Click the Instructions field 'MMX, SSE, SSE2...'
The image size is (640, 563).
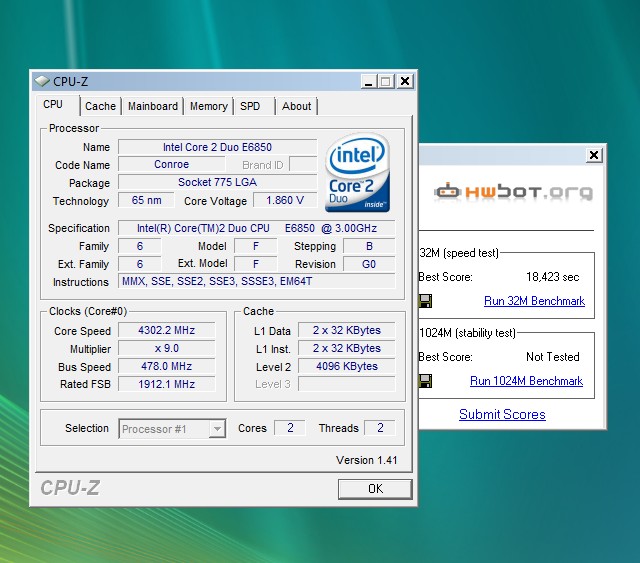click(256, 281)
